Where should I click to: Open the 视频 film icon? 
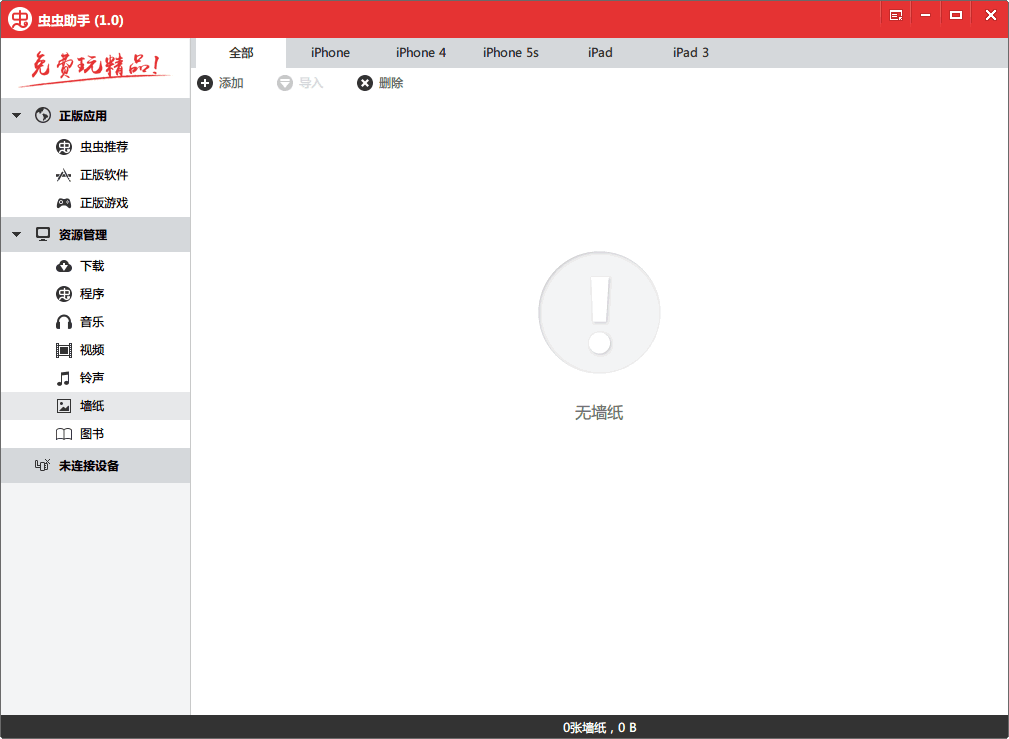tap(64, 350)
